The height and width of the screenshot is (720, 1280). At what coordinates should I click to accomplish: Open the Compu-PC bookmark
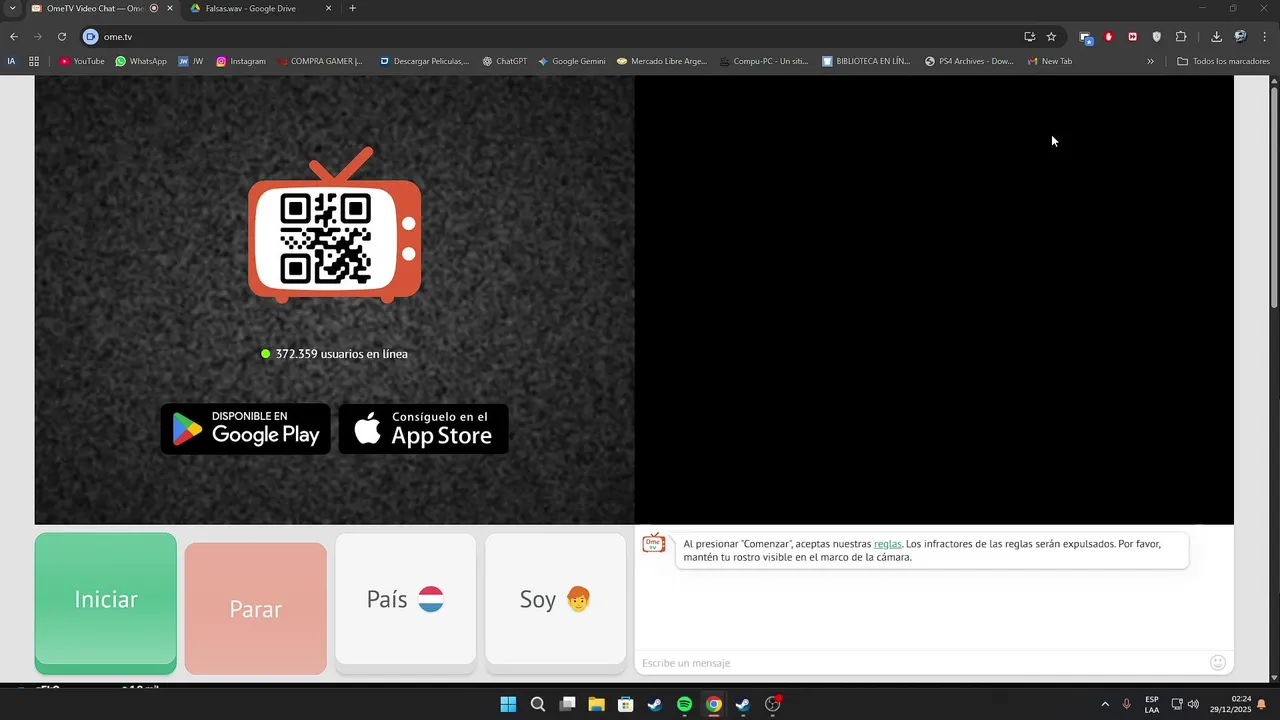tap(764, 61)
